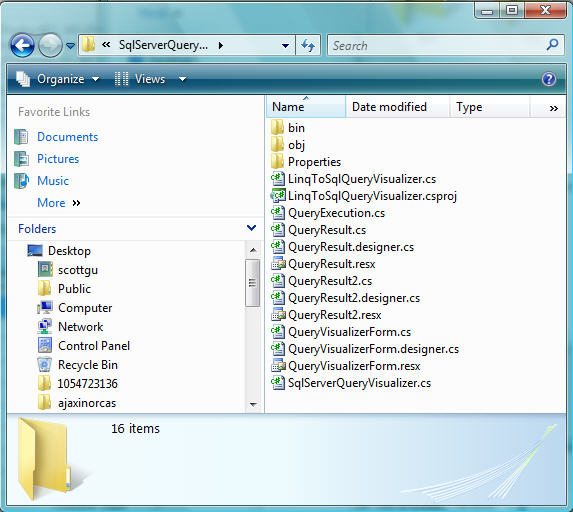Image resolution: width=573 pixels, height=512 pixels.
Task: Select the Public folder in tree
Action: 75,289
